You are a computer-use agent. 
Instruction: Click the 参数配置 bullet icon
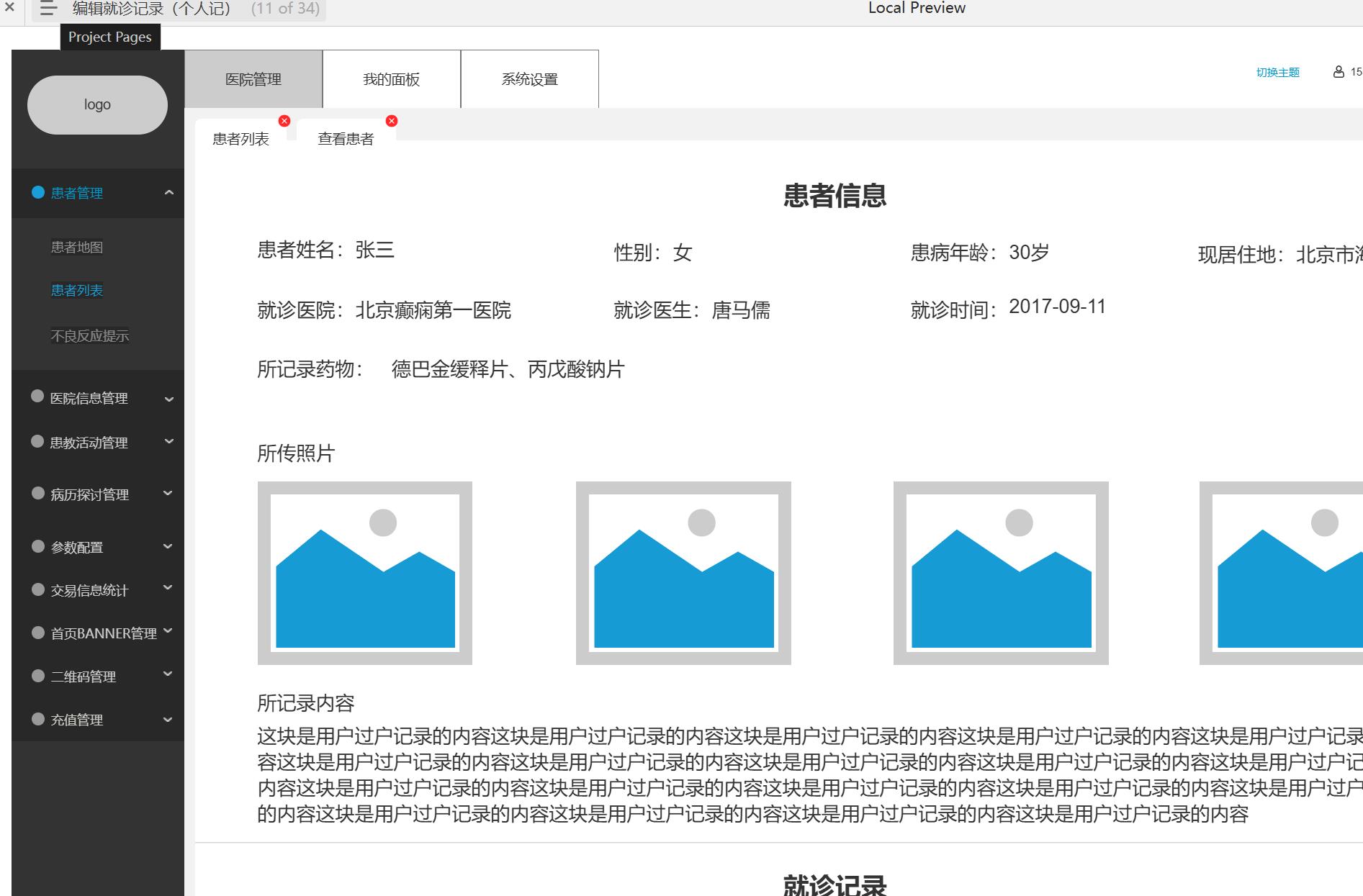tap(38, 546)
